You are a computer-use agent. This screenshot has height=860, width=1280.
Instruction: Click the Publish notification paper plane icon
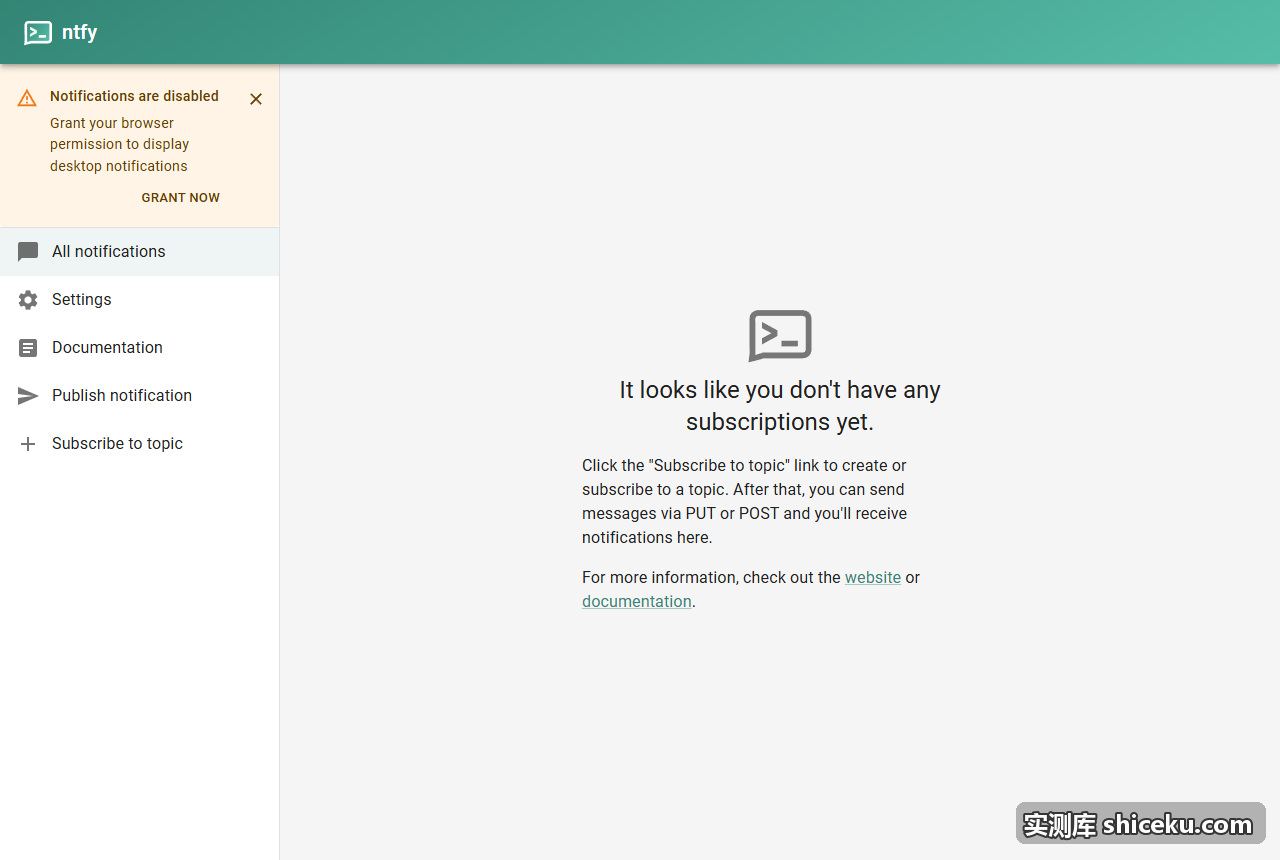tap(28, 396)
